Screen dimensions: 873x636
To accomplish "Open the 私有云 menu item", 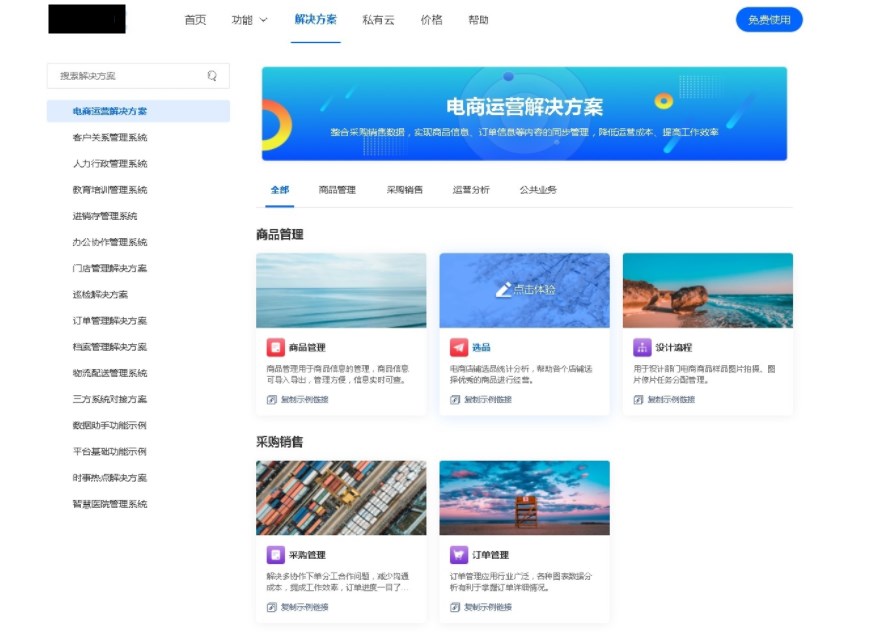I will [x=378, y=20].
